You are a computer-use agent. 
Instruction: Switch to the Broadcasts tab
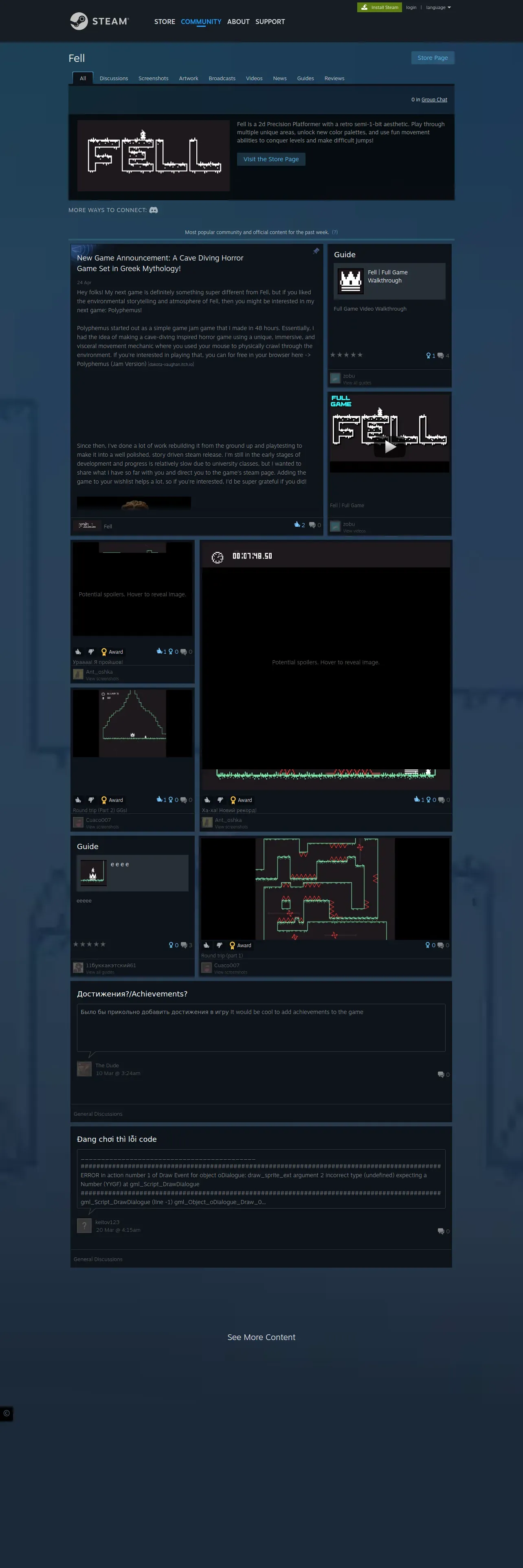click(x=222, y=79)
